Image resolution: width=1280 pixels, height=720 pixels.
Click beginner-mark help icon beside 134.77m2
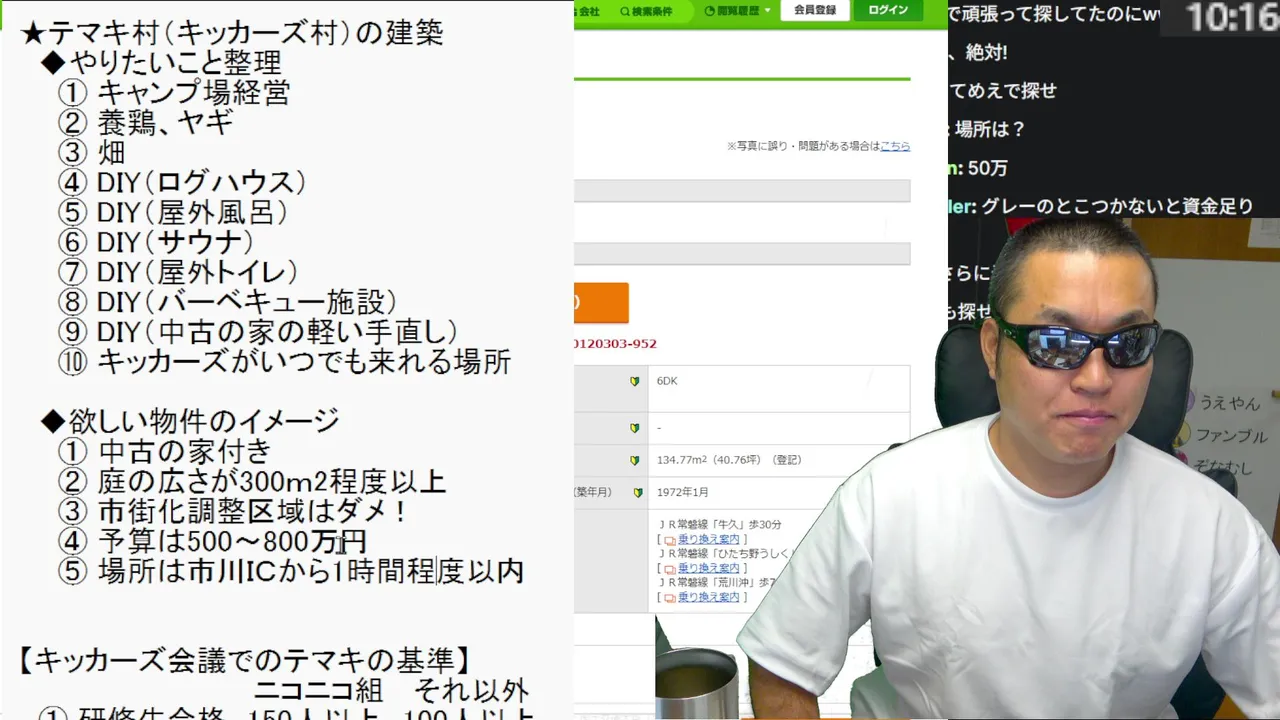(634, 460)
